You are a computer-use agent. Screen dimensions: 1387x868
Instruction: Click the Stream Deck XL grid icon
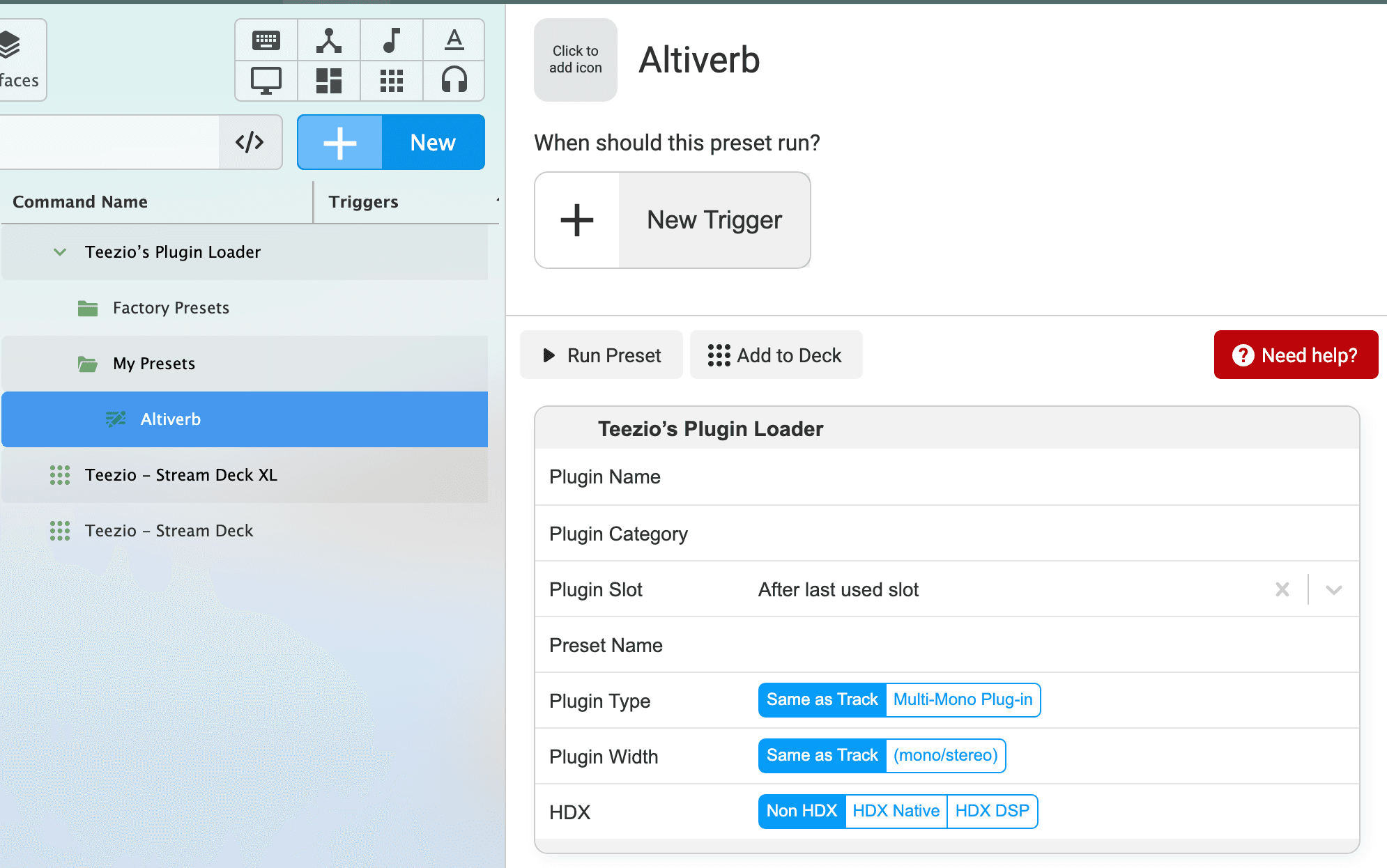click(60, 475)
